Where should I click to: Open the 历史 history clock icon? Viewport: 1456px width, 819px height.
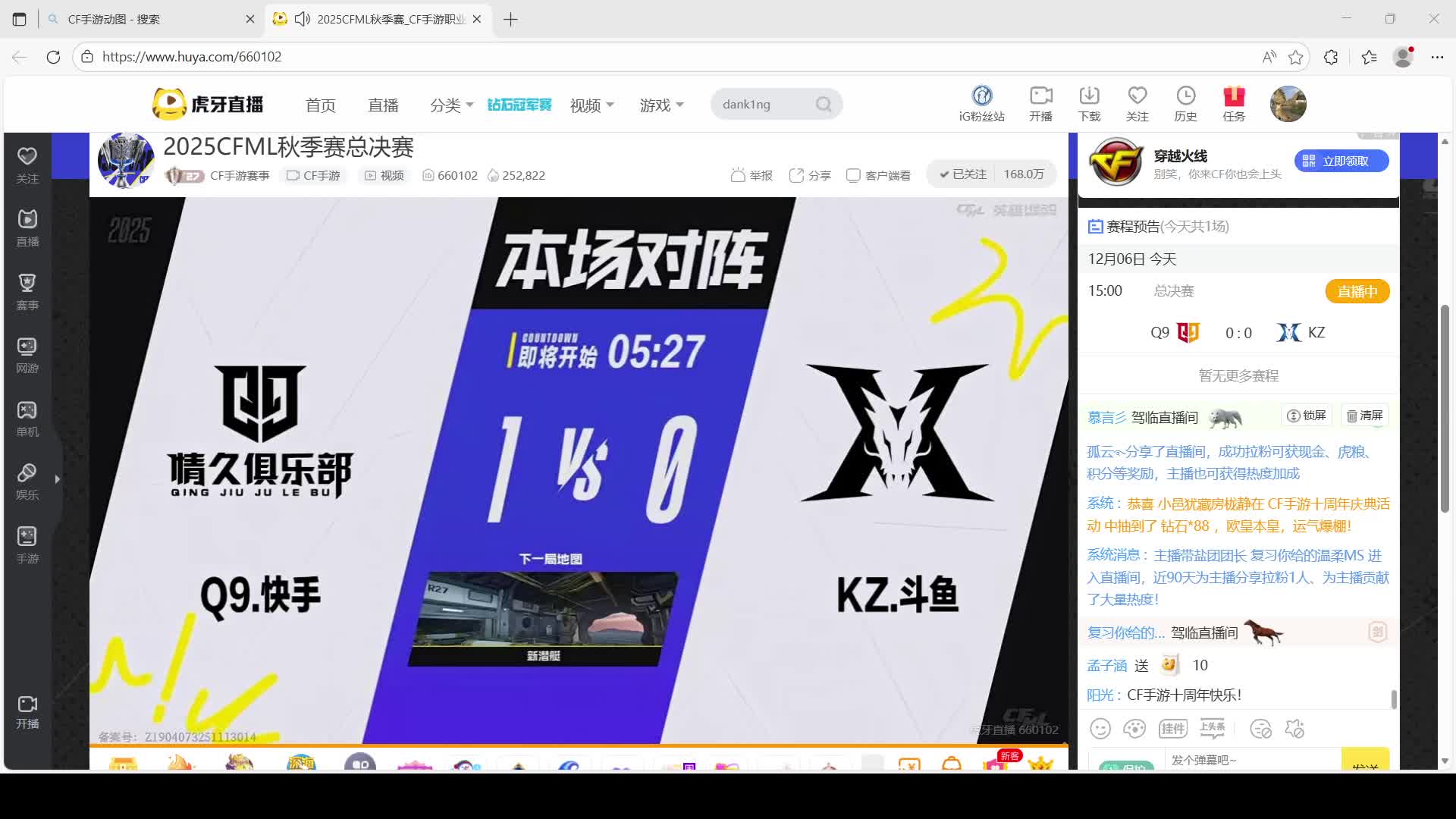tap(1185, 96)
